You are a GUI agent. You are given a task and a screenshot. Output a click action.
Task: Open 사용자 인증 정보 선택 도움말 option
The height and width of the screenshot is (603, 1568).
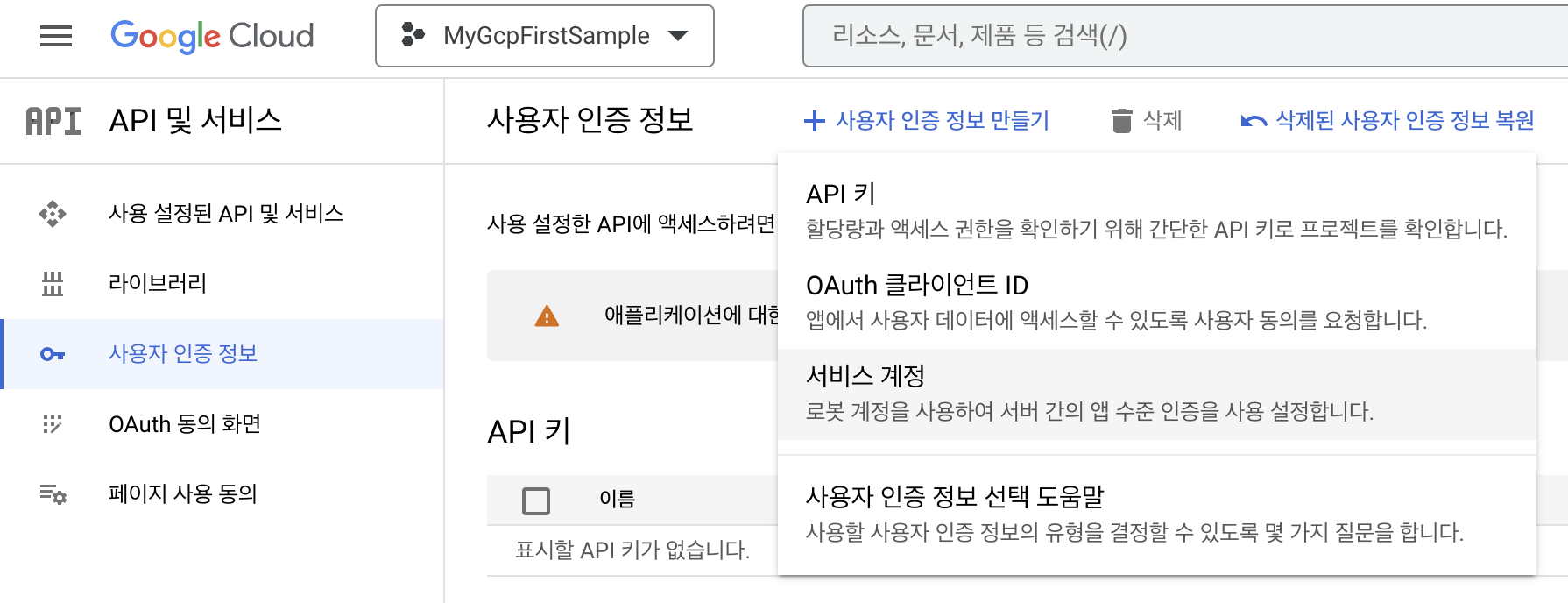(x=1157, y=514)
